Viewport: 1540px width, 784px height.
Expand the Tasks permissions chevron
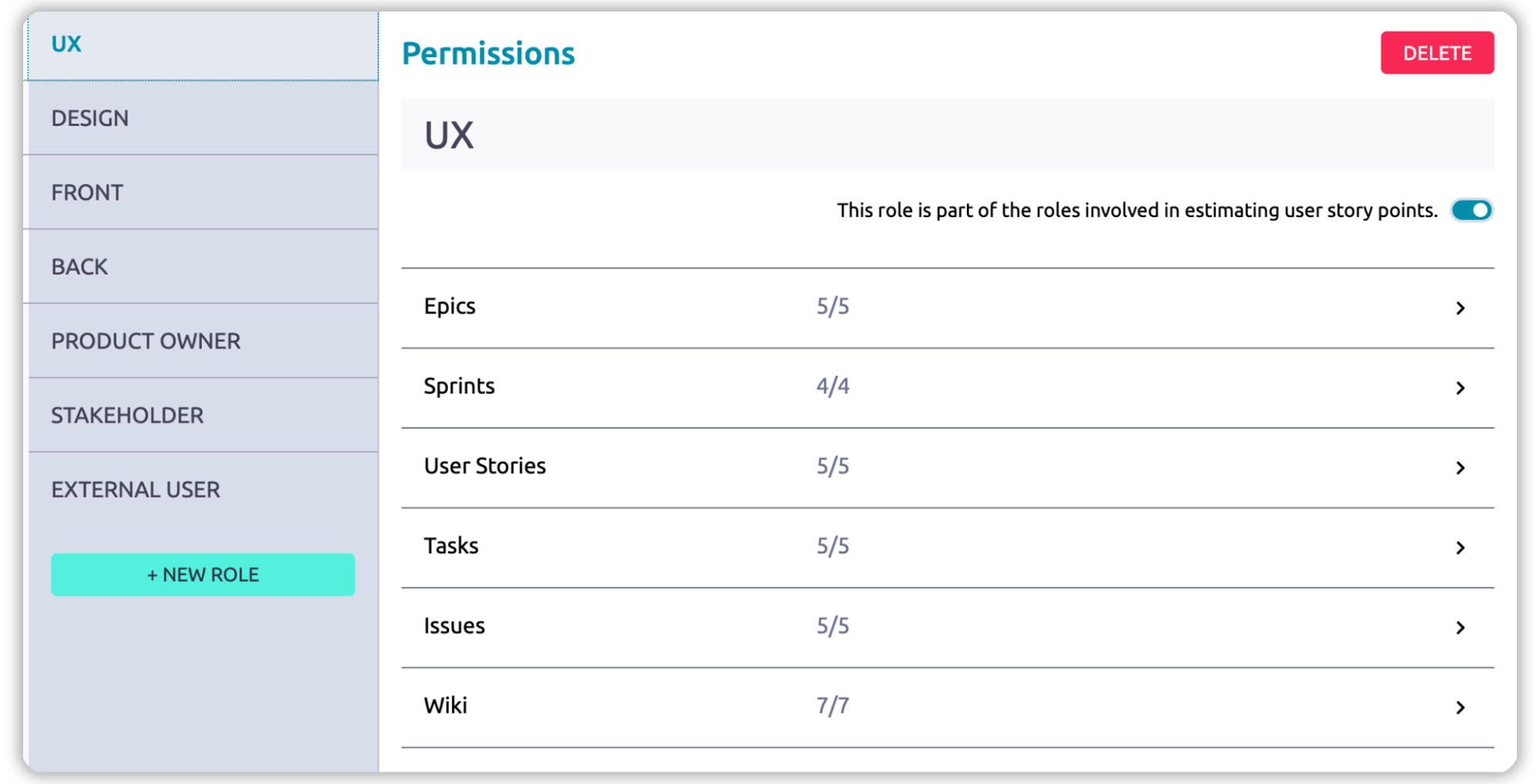coord(1459,548)
